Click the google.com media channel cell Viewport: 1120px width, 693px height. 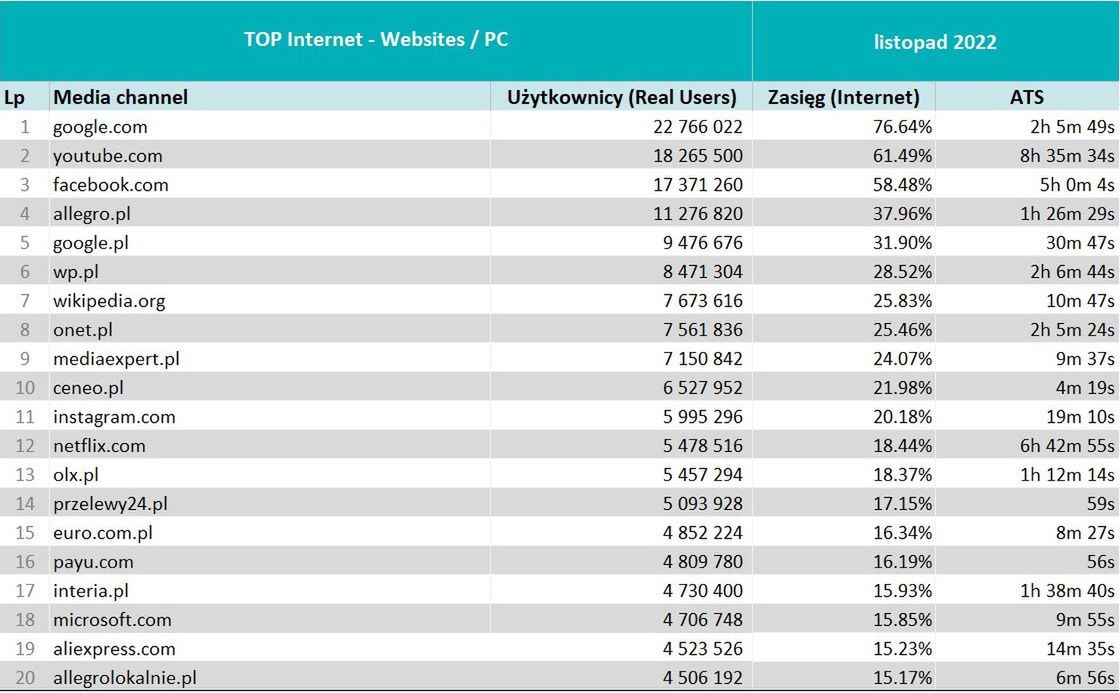coord(100,127)
